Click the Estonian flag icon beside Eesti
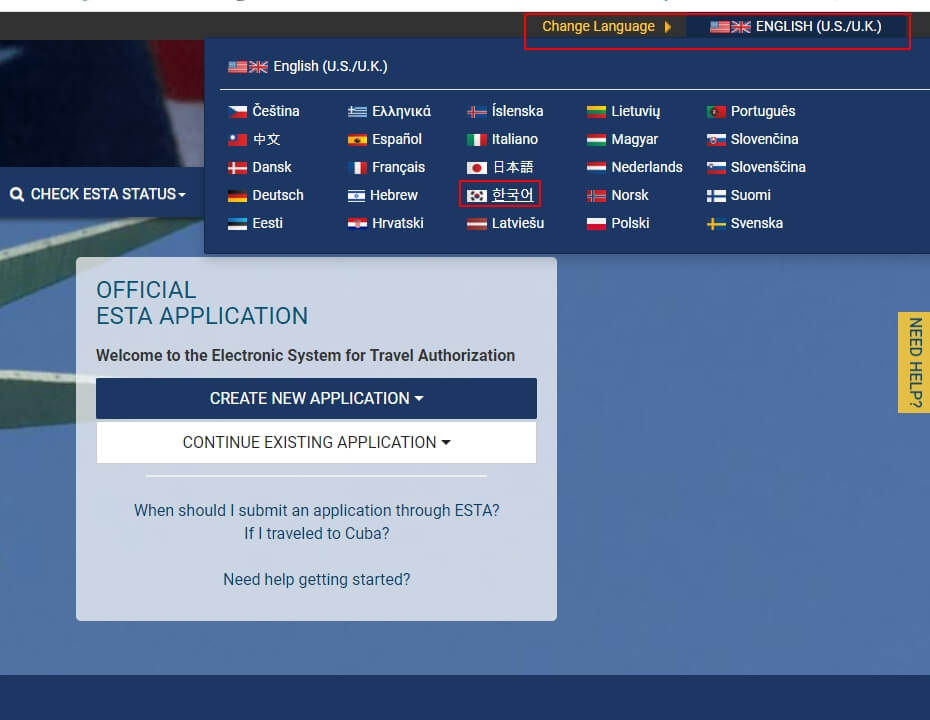The height and width of the screenshot is (720, 930). click(x=237, y=224)
